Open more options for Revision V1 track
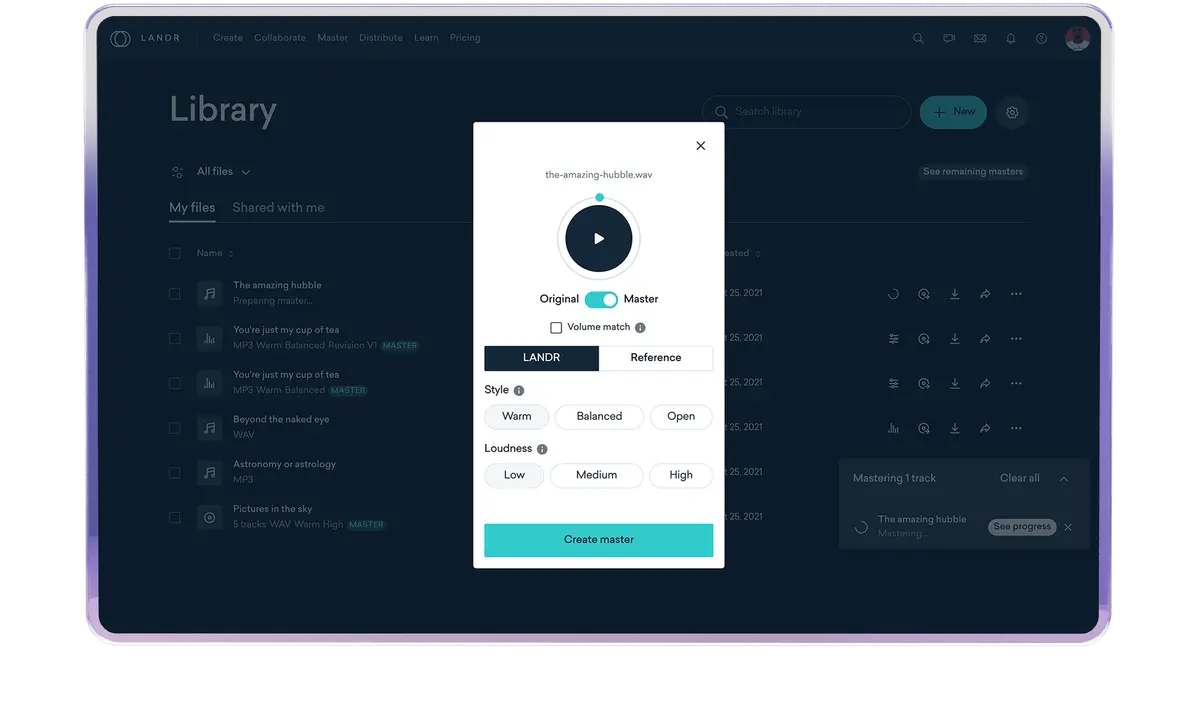Image resolution: width=1200 pixels, height=724 pixels. click(x=1016, y=339)
